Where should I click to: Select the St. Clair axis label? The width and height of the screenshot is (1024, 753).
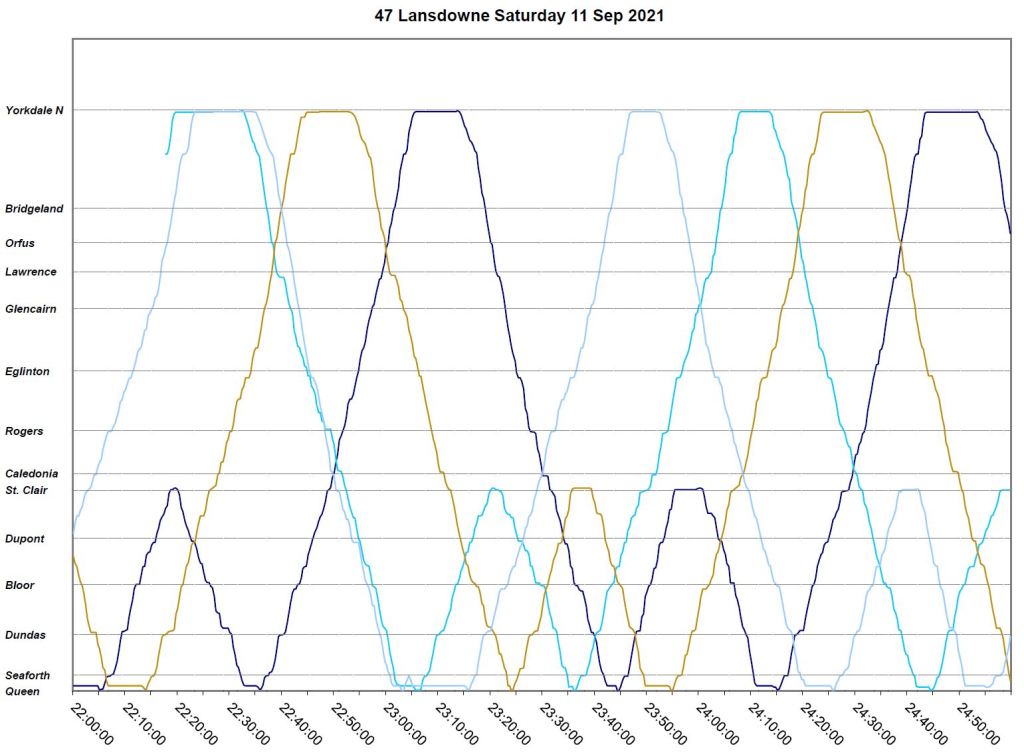[27, 490]
